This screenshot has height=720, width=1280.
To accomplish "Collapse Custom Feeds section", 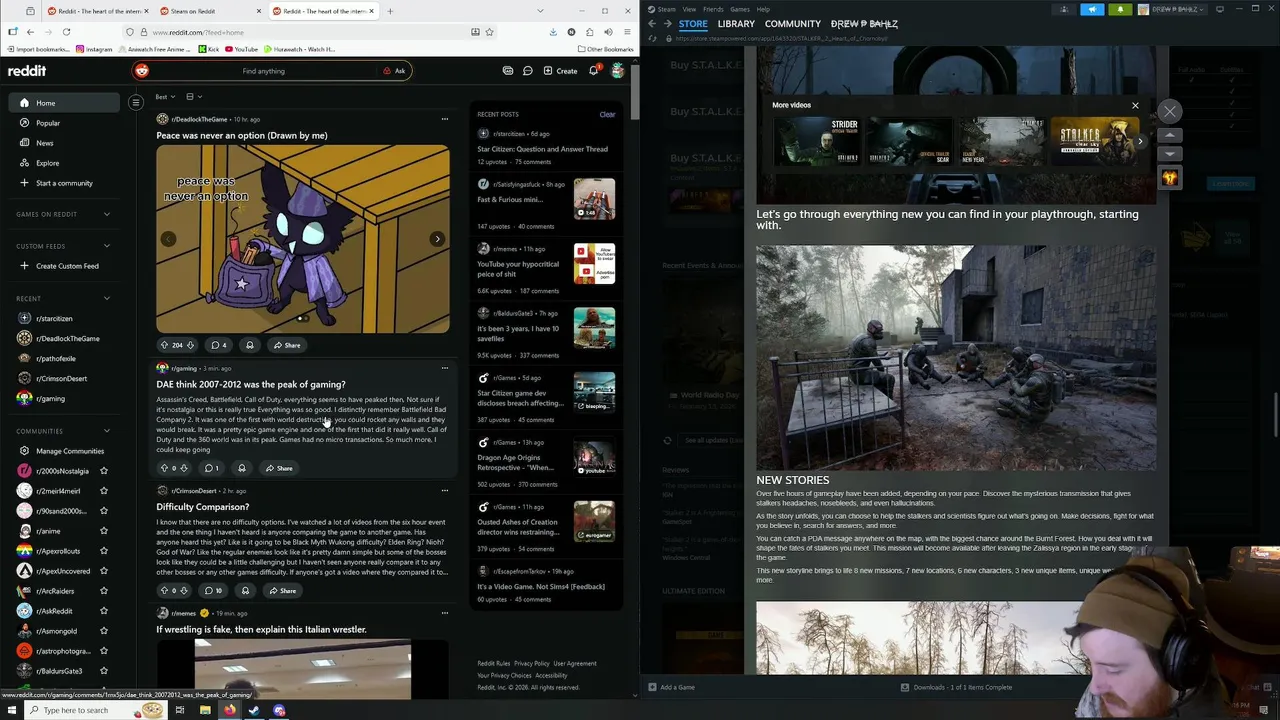I will point(107,246).
